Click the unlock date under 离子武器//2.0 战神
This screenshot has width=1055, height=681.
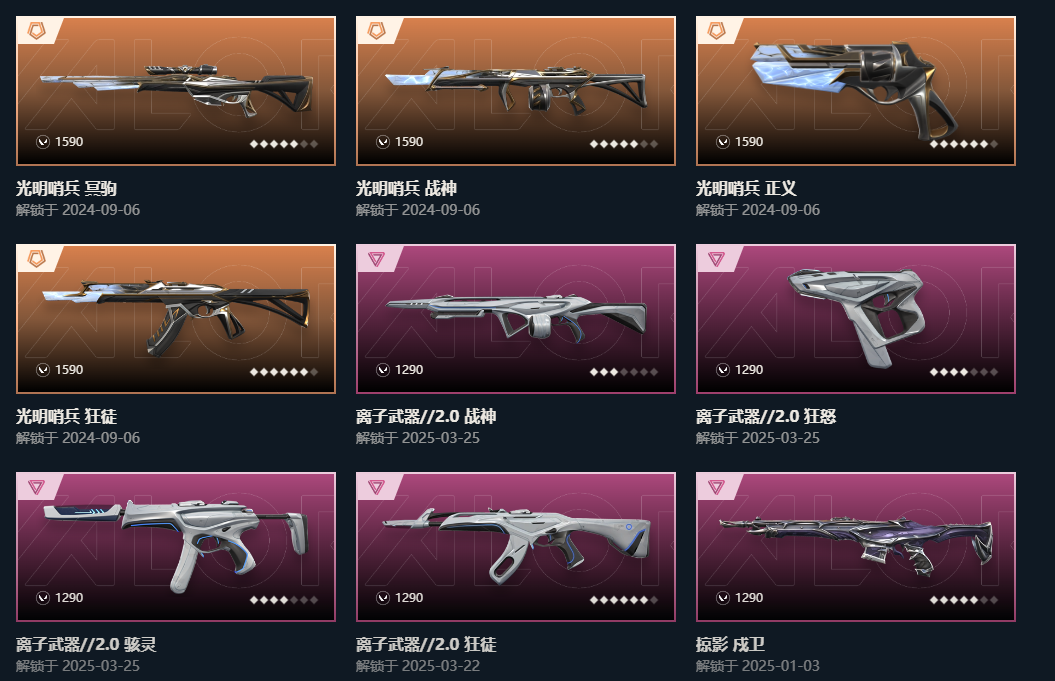pos(418,438)
